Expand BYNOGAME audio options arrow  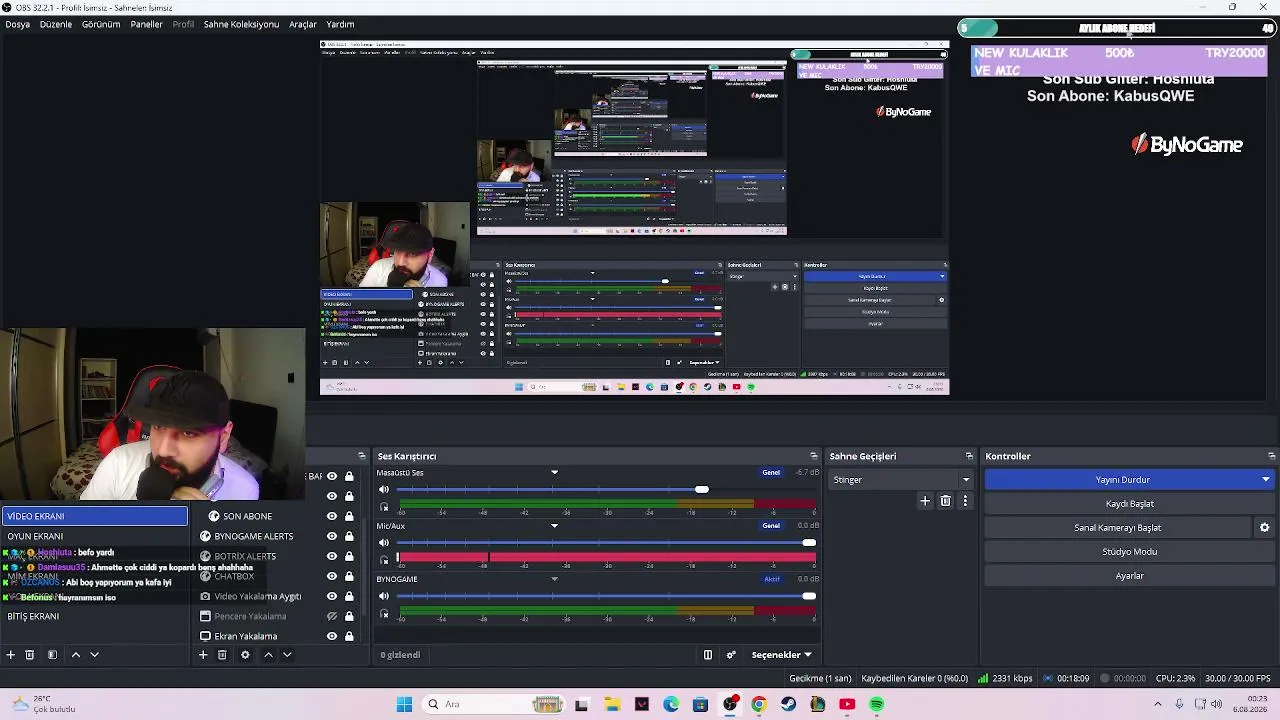tap(554, 579)
